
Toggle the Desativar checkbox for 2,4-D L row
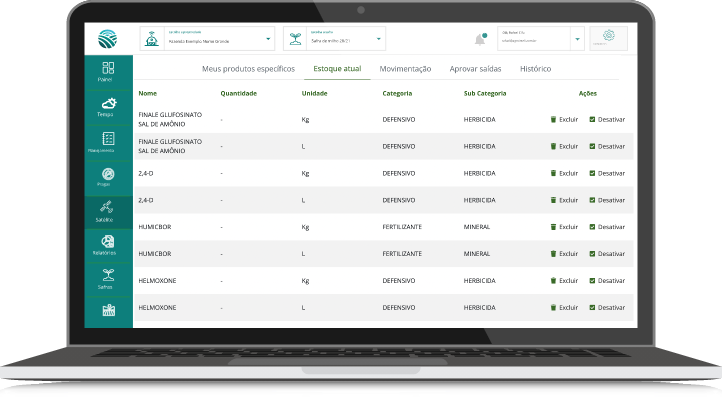(592, 200)
